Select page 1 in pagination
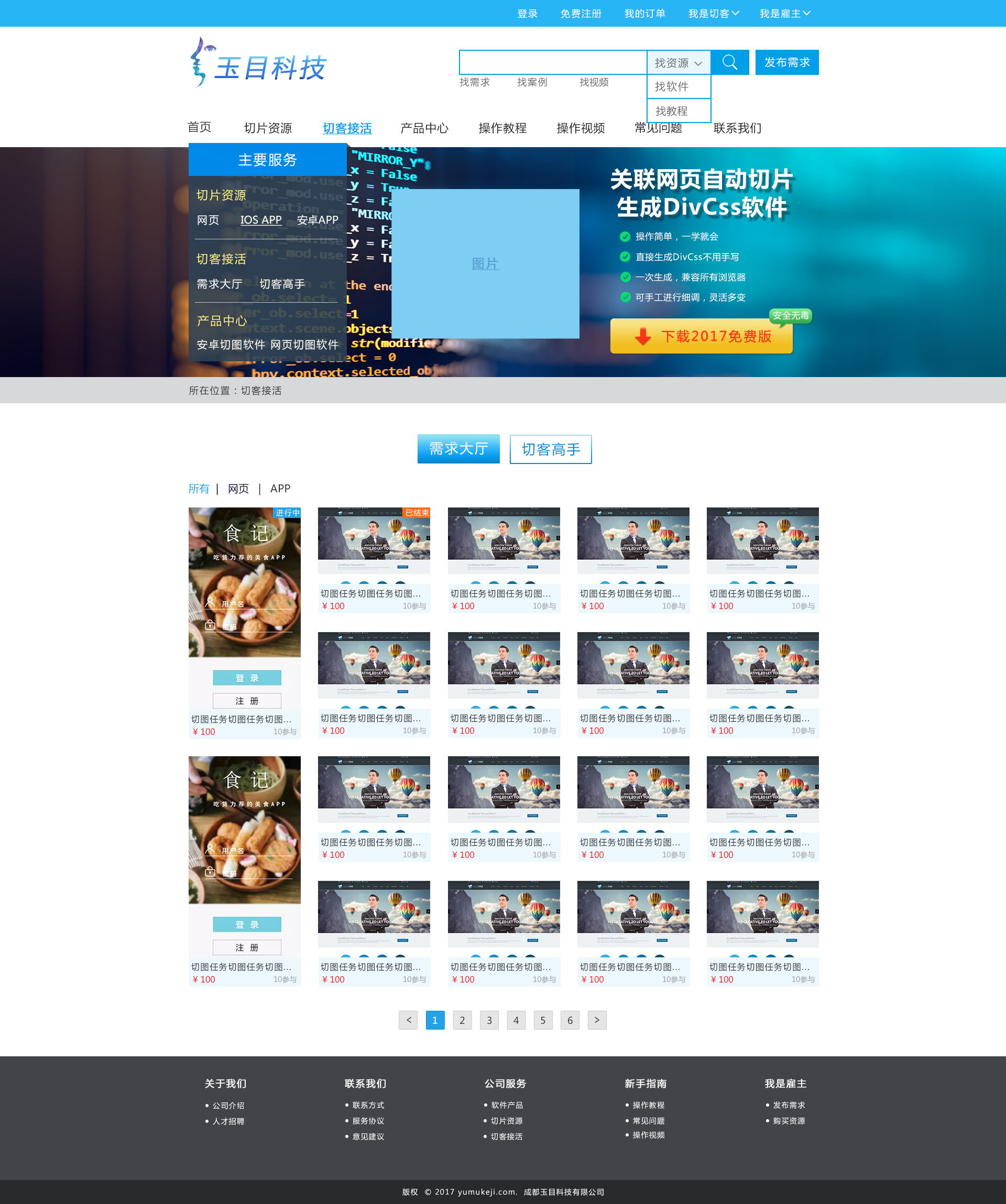1006x1204 pixels. (x=435, y=1020)
